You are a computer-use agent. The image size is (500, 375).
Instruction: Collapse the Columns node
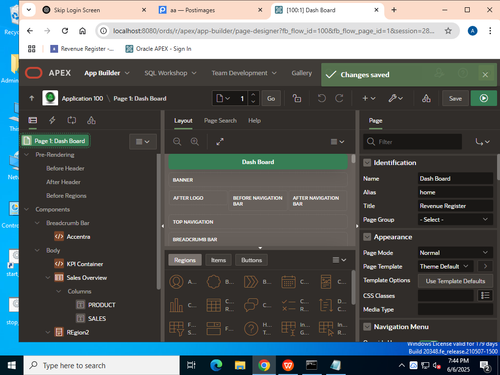point(59,291)
